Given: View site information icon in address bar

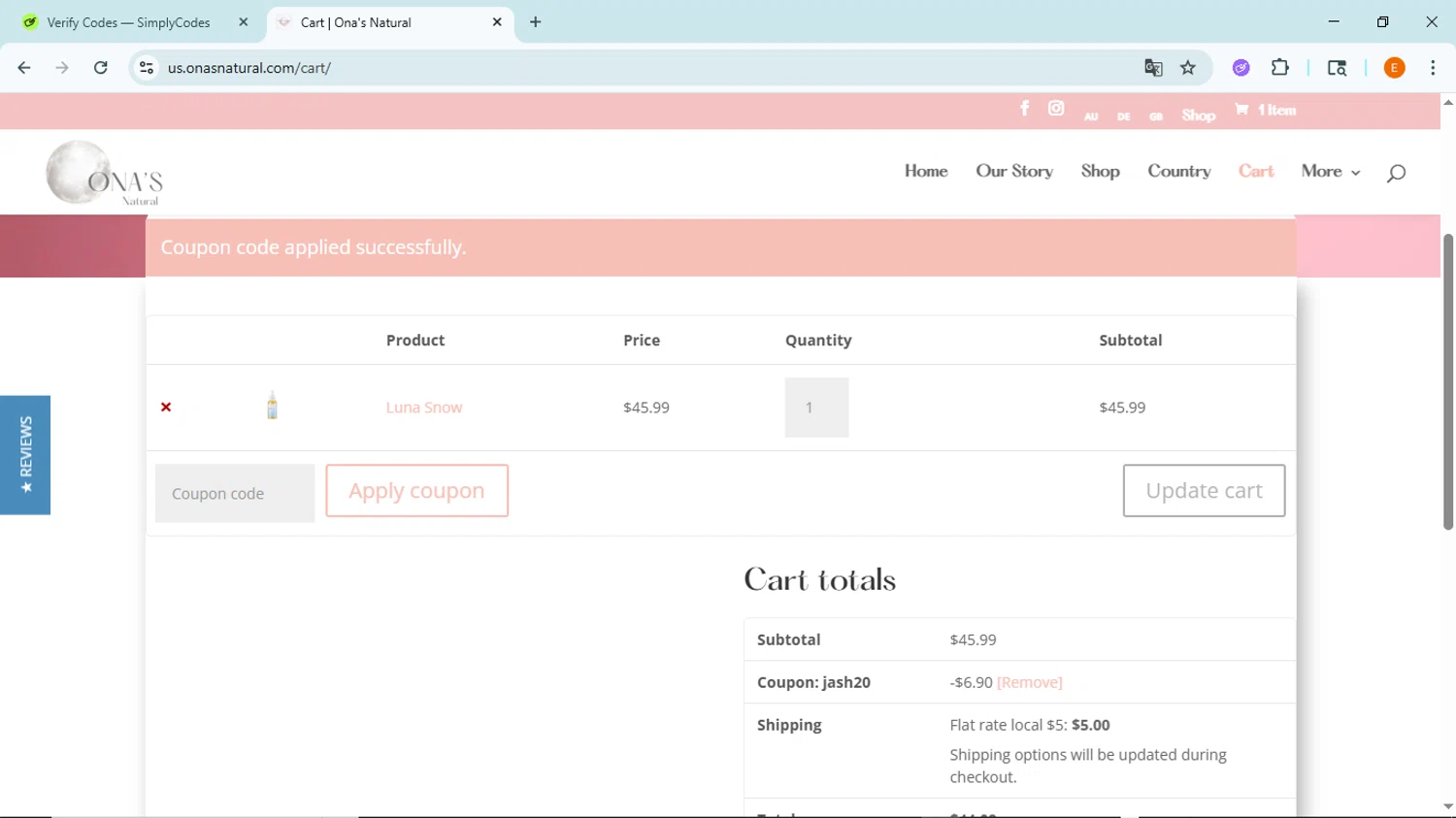Looking at the screenshot, I should tap(147, 68).
